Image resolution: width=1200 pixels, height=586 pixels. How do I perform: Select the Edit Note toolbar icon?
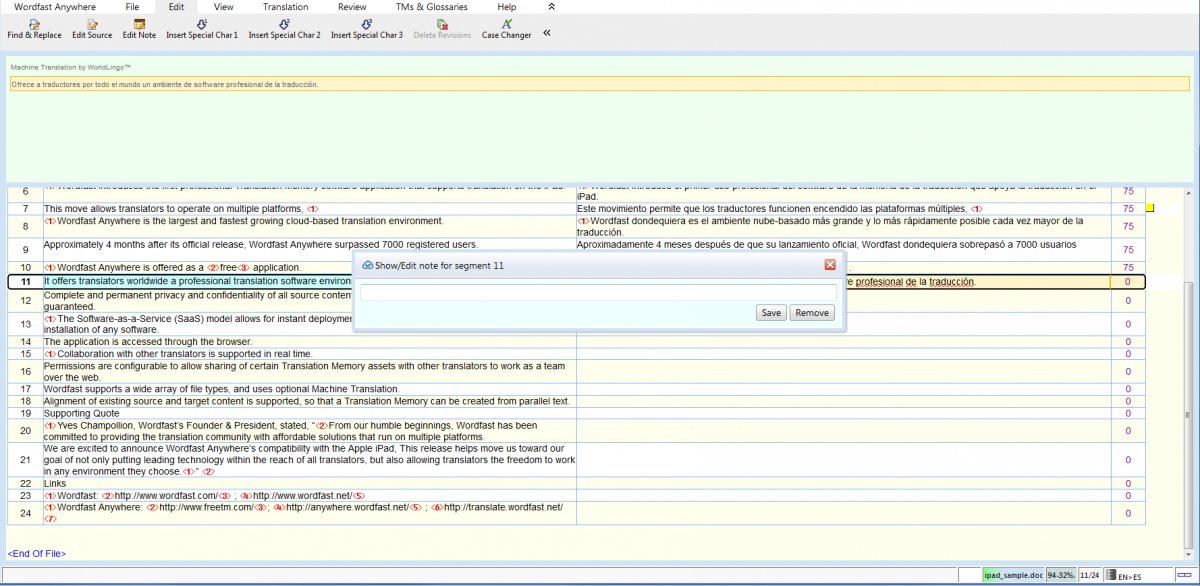click(x=139, y=28)
